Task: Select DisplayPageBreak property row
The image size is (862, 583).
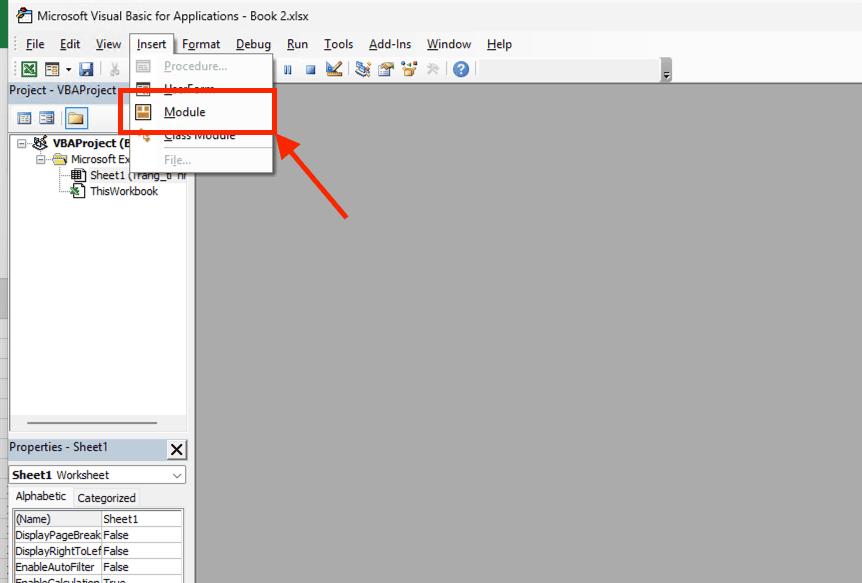Action: pos(98,535)
